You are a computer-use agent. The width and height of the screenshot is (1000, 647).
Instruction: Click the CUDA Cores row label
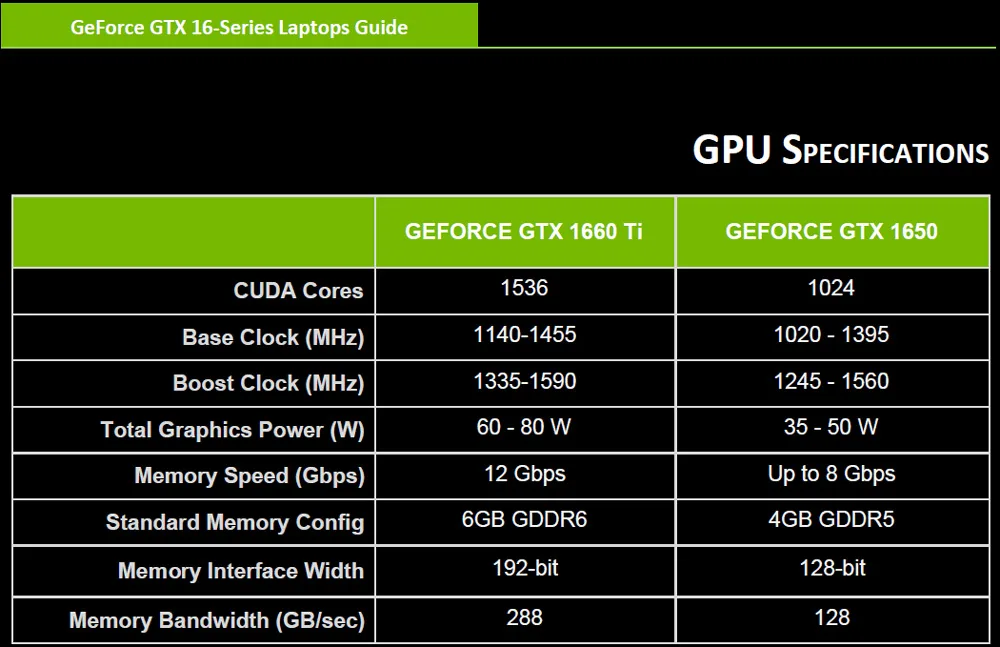[298, 290]
